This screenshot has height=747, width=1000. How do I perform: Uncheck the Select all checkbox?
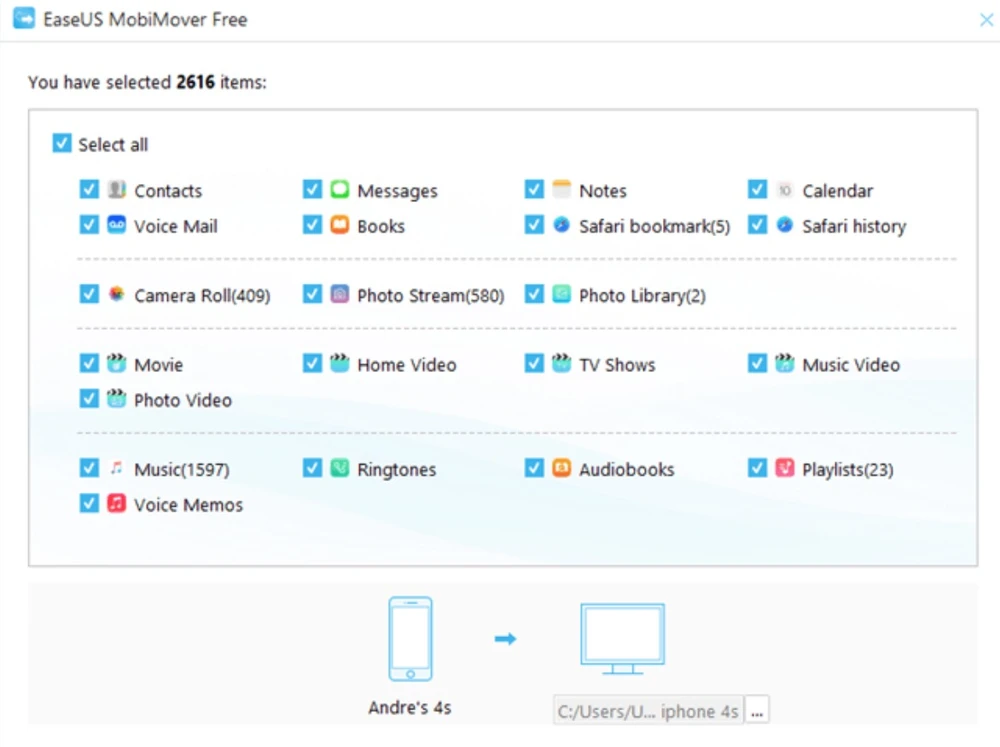62,144
